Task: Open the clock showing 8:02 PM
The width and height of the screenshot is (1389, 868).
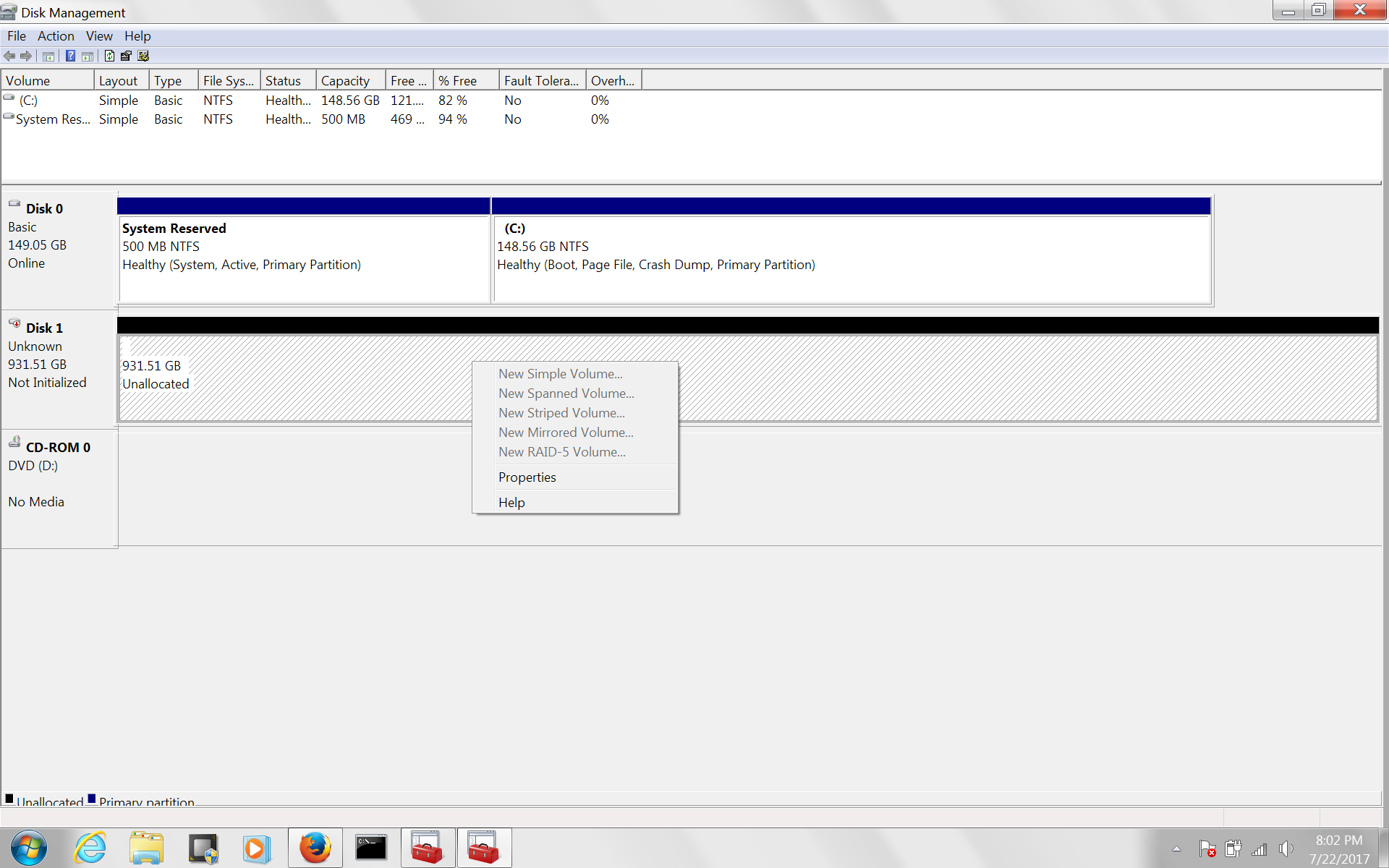Action: 1339,849
